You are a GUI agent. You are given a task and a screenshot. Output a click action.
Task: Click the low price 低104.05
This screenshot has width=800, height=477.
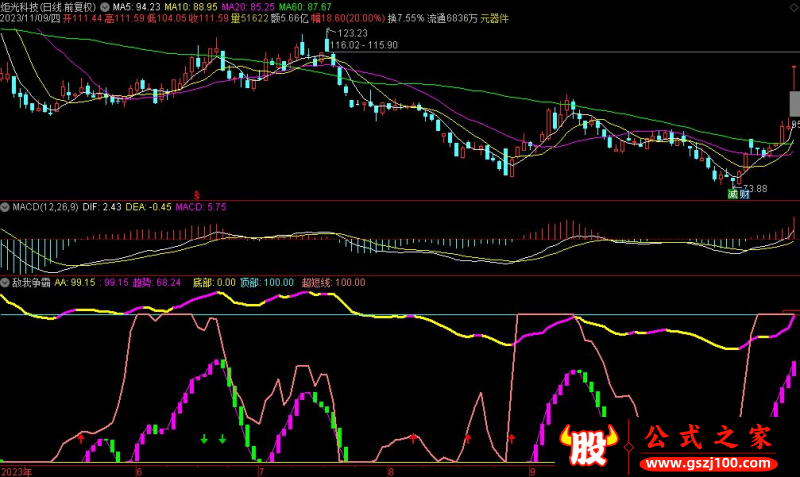click(x=166, y=19)
